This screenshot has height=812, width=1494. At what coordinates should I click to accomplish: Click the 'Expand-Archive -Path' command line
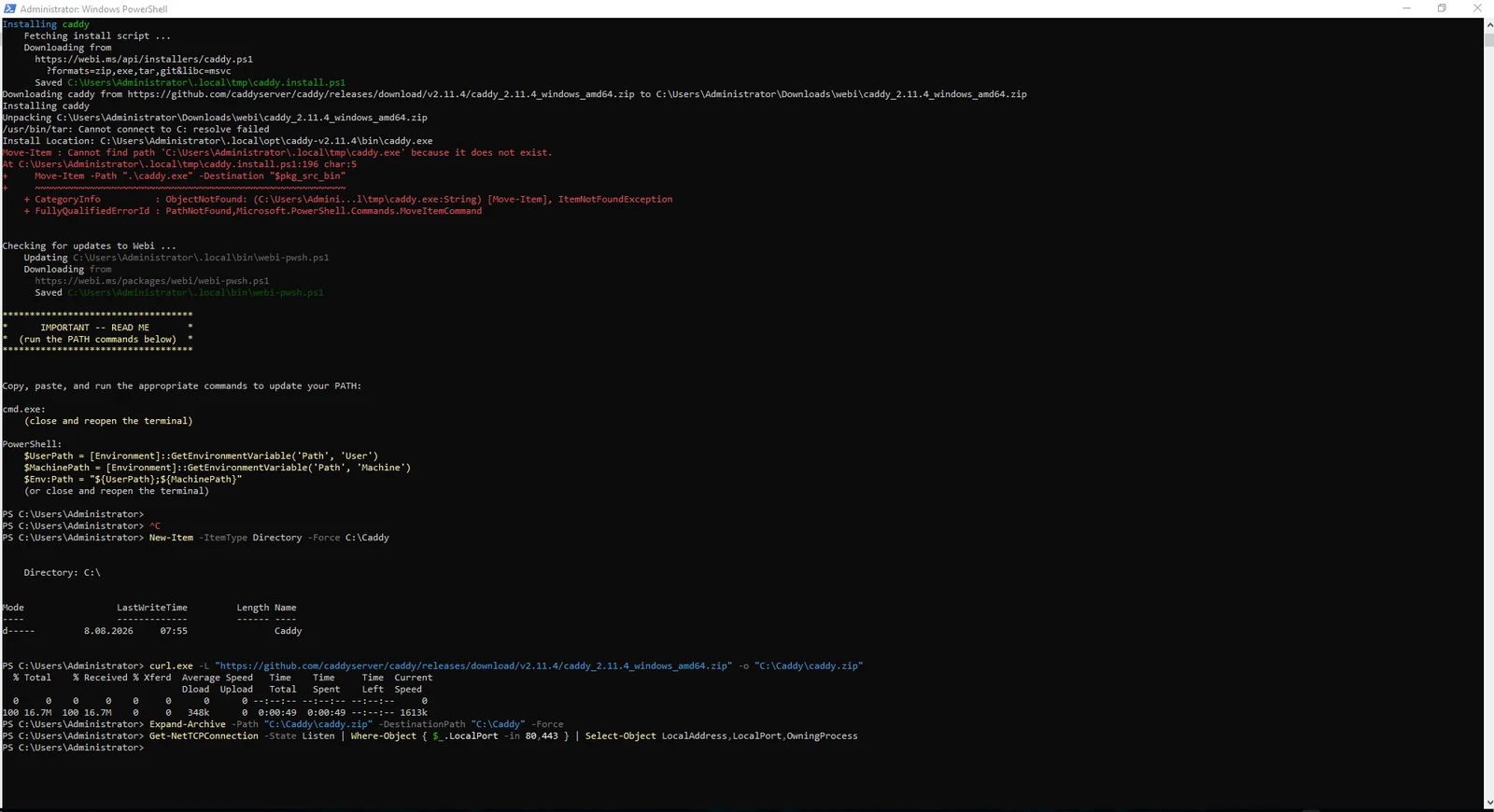356,724
